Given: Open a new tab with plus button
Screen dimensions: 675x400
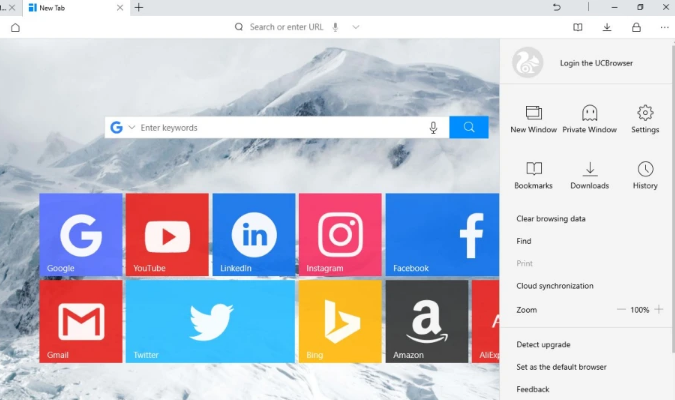Looking at the screenshot, I should tap(139, 7).
